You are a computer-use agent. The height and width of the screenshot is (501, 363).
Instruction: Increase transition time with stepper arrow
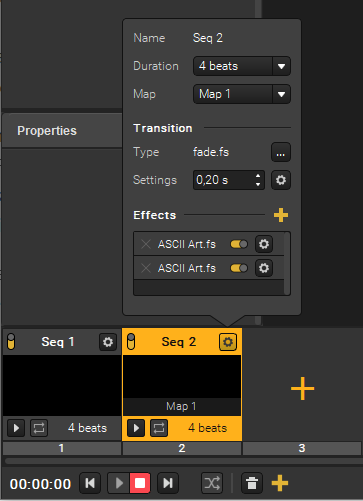pyautogui.click(x=258, y=176)
